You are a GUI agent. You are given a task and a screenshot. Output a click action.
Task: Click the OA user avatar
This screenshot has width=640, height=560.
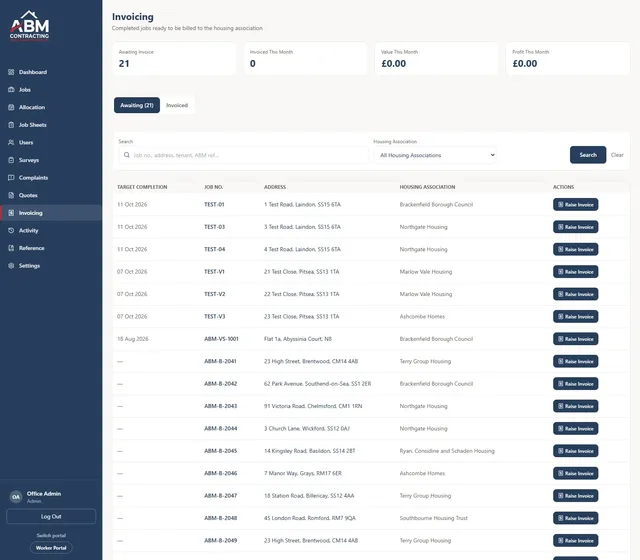click(16, 497)
